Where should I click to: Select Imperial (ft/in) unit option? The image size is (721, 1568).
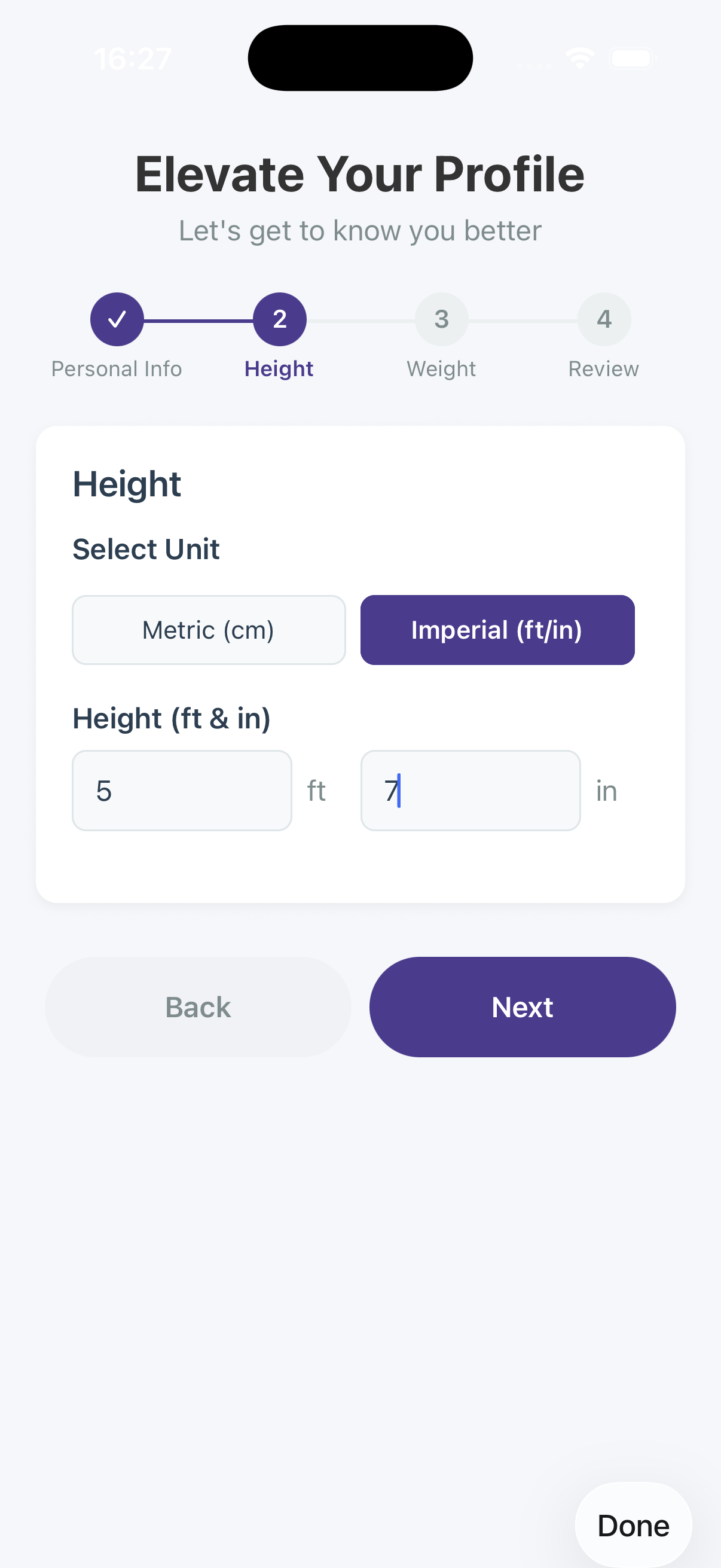[497, 629]
